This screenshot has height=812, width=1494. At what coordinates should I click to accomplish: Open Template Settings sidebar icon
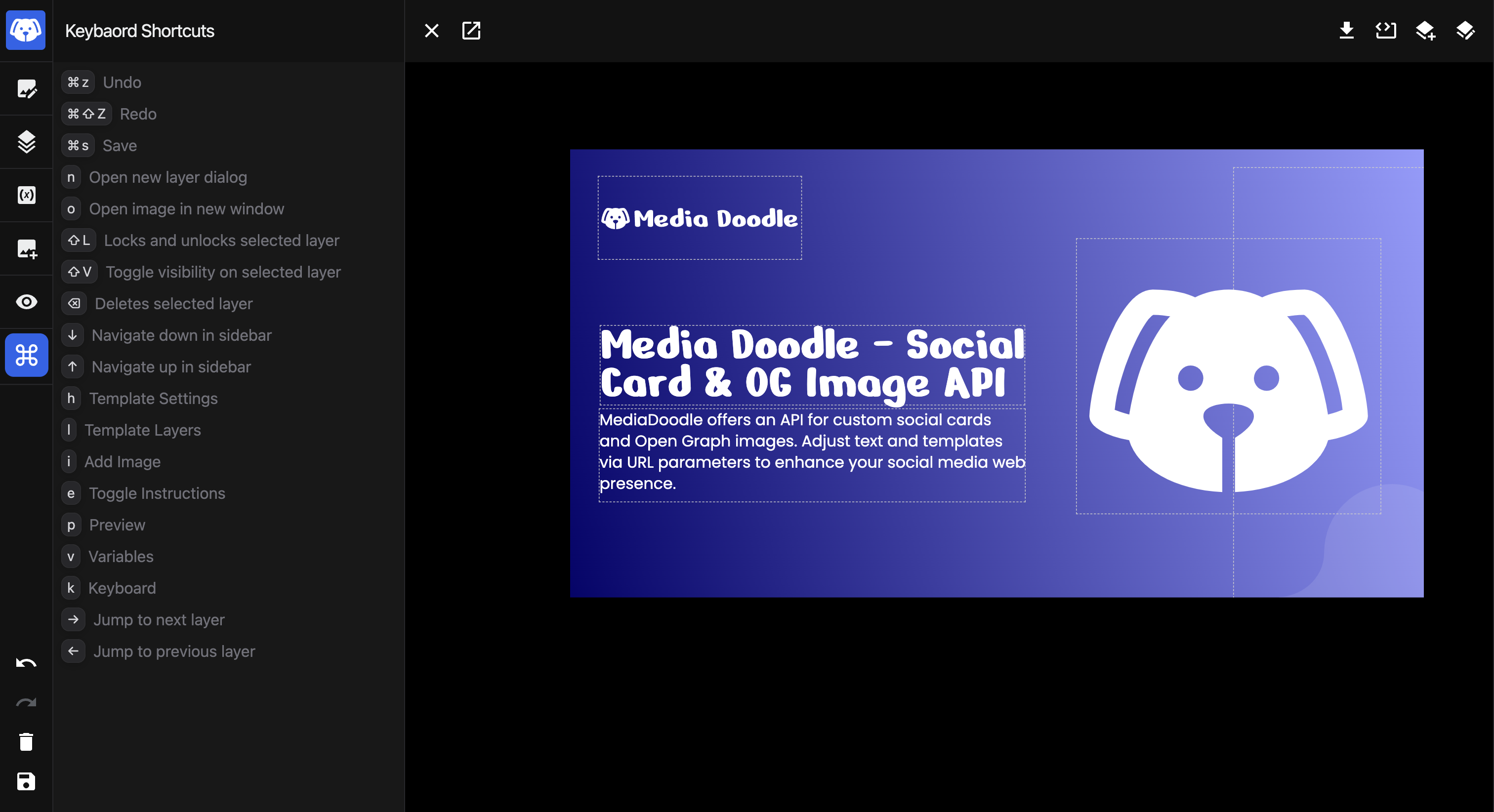pyautogui.click(x=27, y=89)
